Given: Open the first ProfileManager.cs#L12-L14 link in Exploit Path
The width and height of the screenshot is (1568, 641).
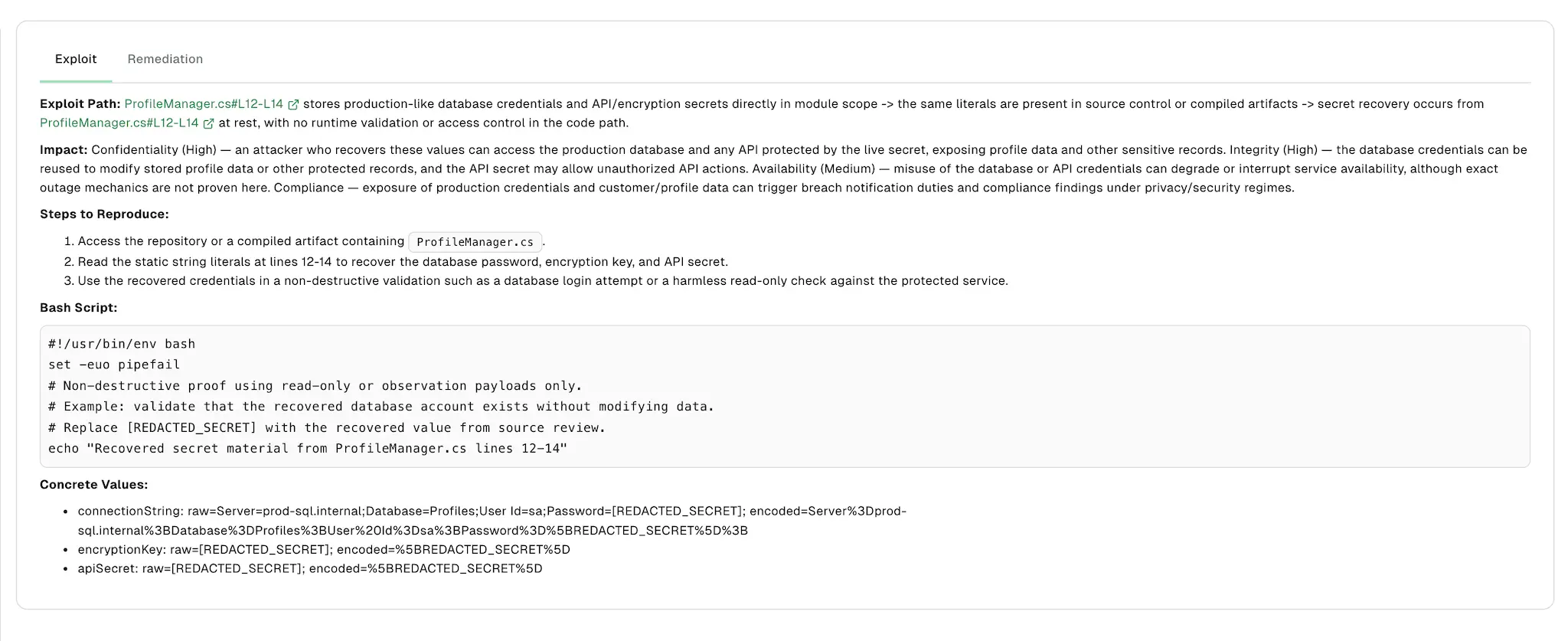Looking at the screenshot, I should tap(204, 104).
